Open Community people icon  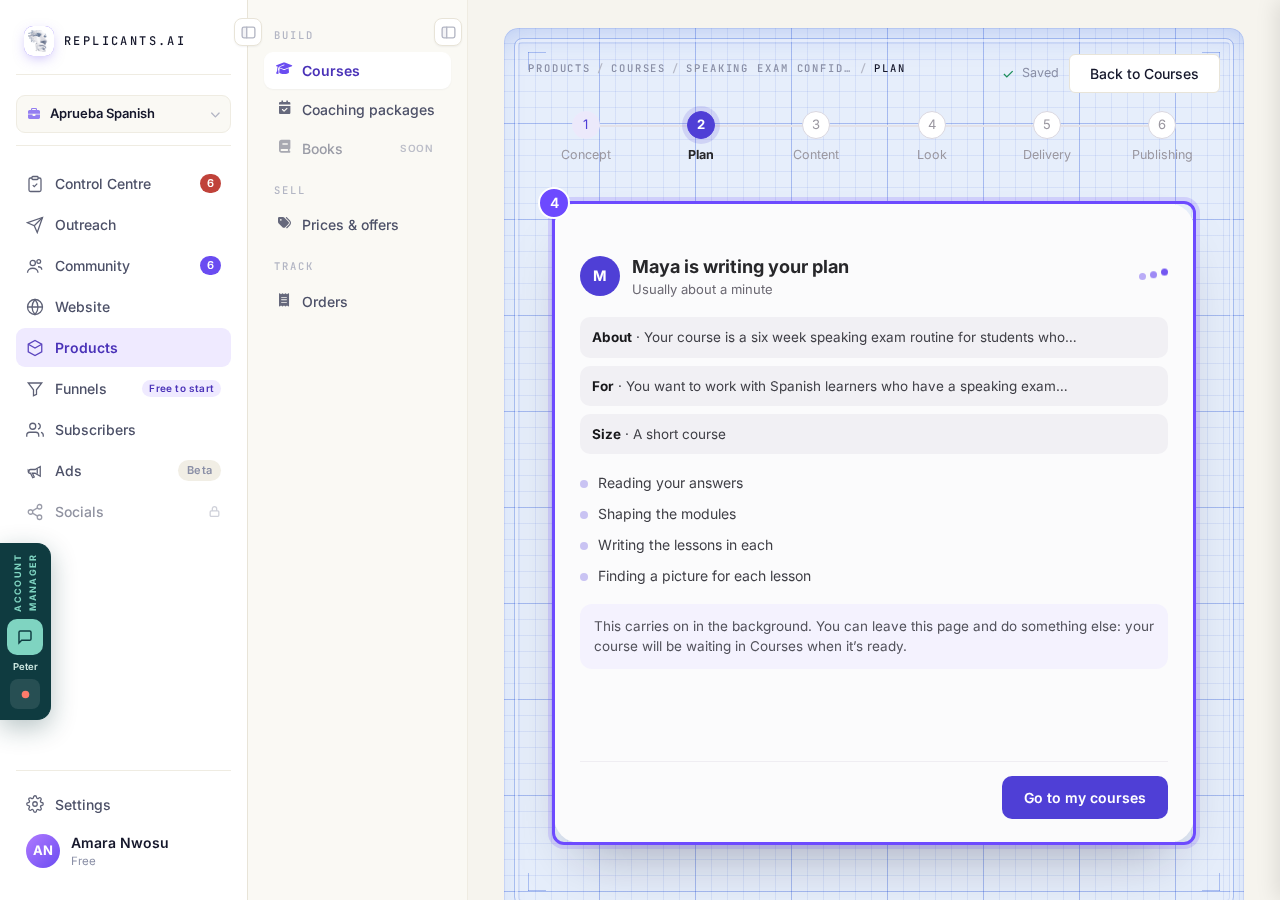point(35,266)
